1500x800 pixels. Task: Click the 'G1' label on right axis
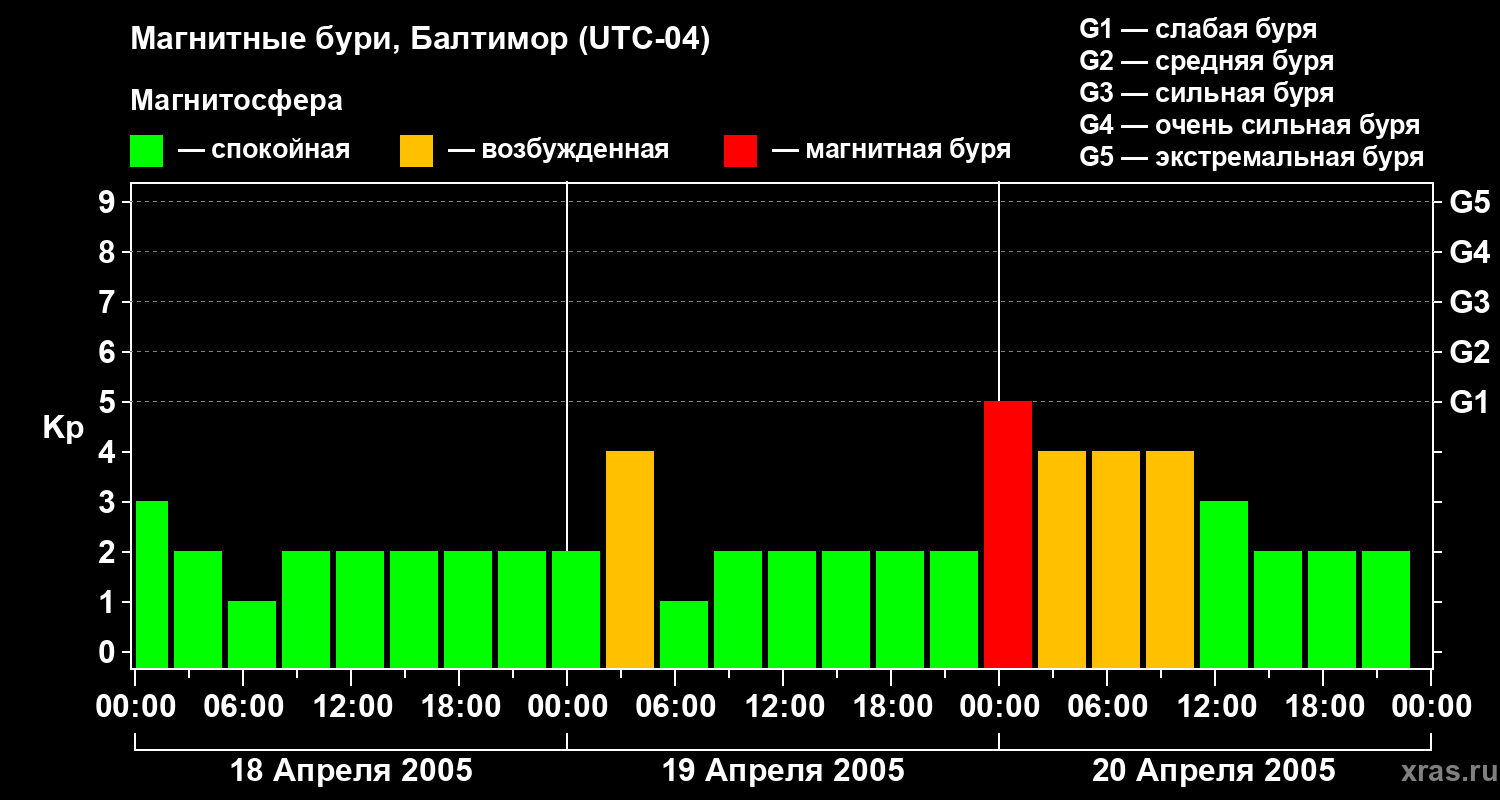coord(1470,402)
